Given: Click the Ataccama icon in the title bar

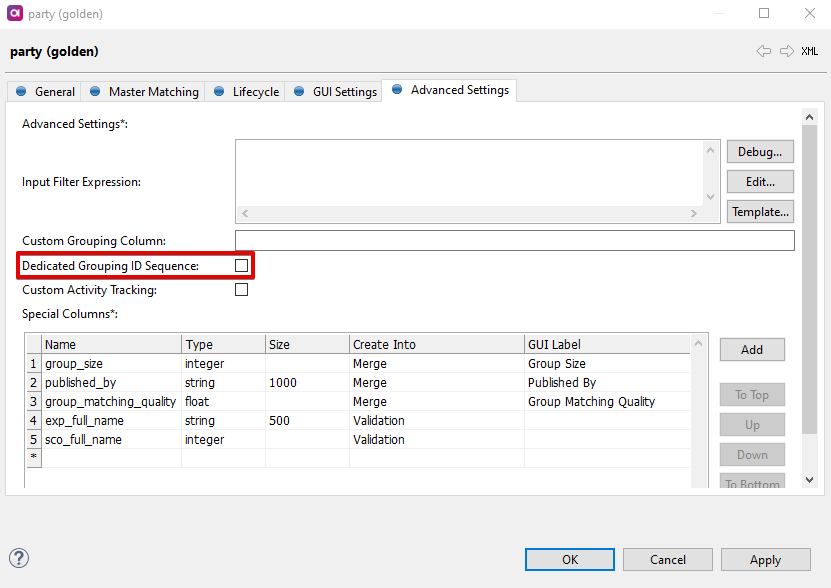Looking at the screenshot, I should pos(14,13).
